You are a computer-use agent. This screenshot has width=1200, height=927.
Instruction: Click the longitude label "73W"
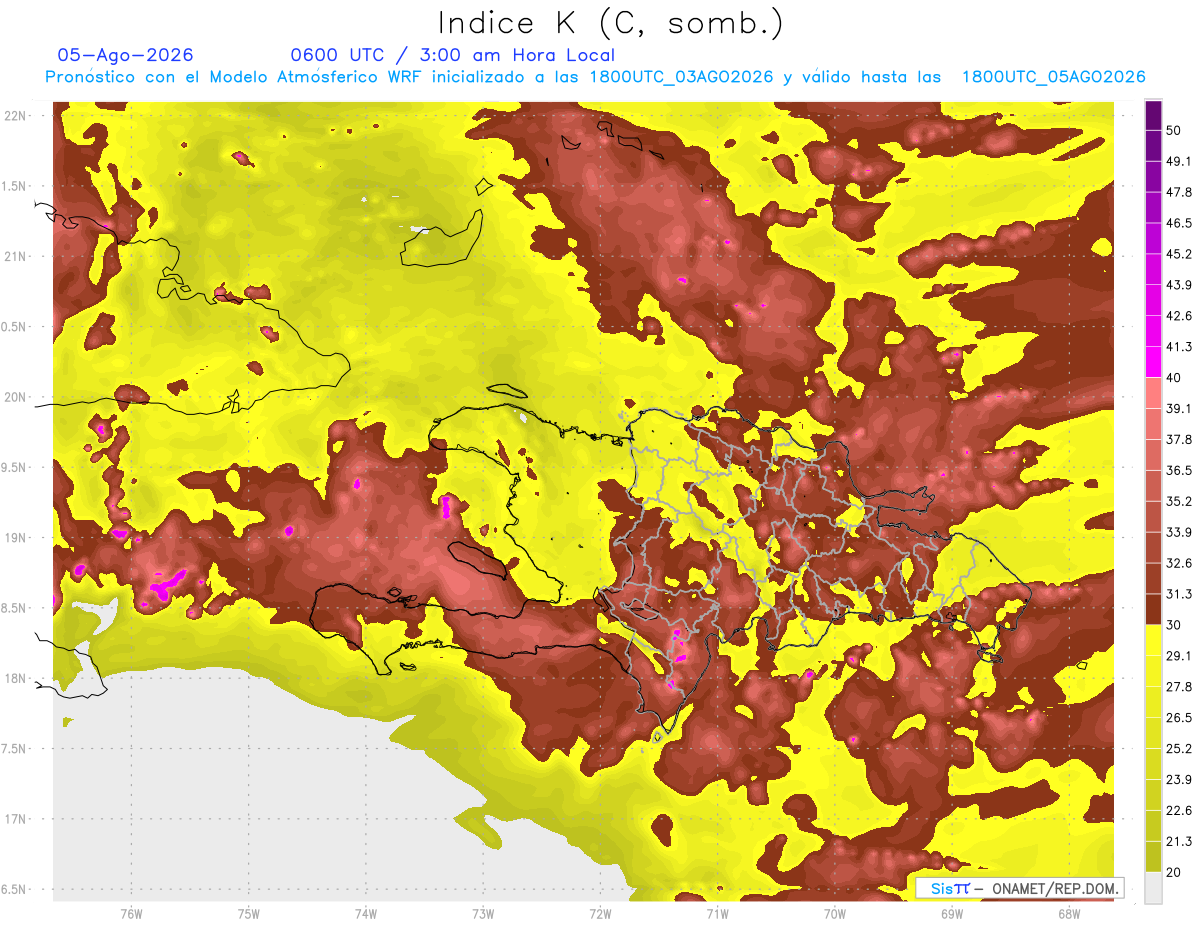tap(482, 914)
